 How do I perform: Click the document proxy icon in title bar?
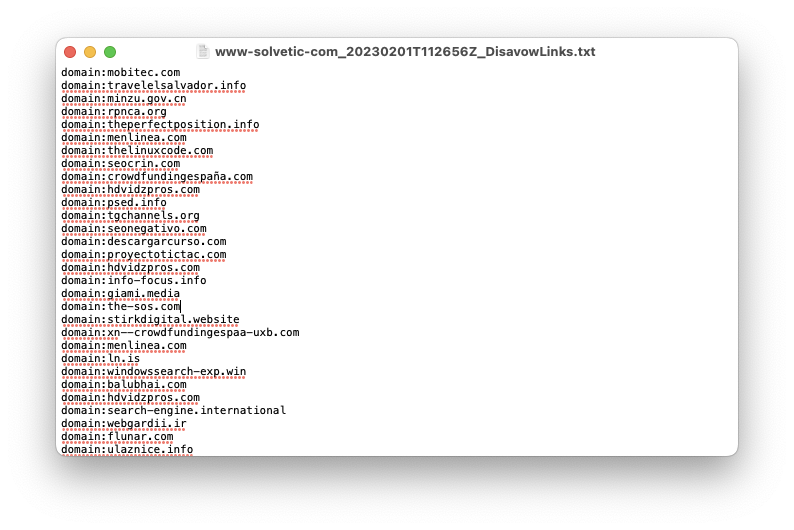pyautogui.click(x=203, y=52)
